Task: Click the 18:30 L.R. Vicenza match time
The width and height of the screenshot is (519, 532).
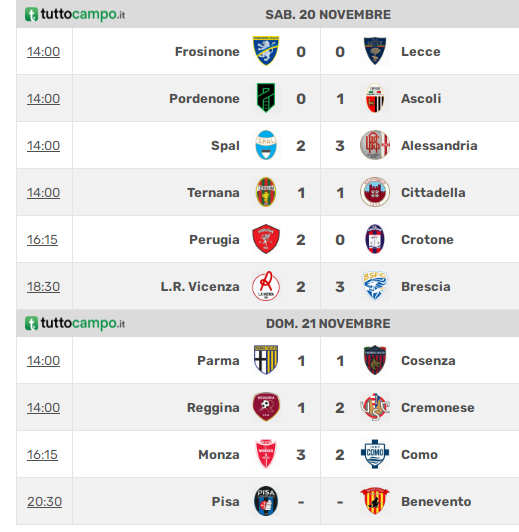Action: coord(43,286)
